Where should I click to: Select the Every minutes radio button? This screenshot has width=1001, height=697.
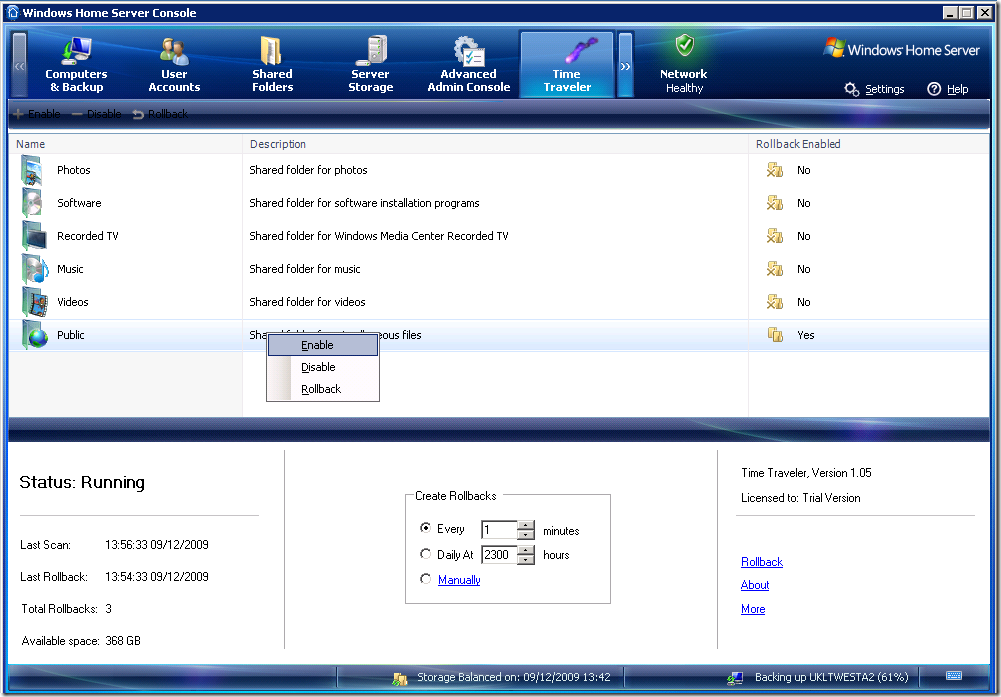425,528
